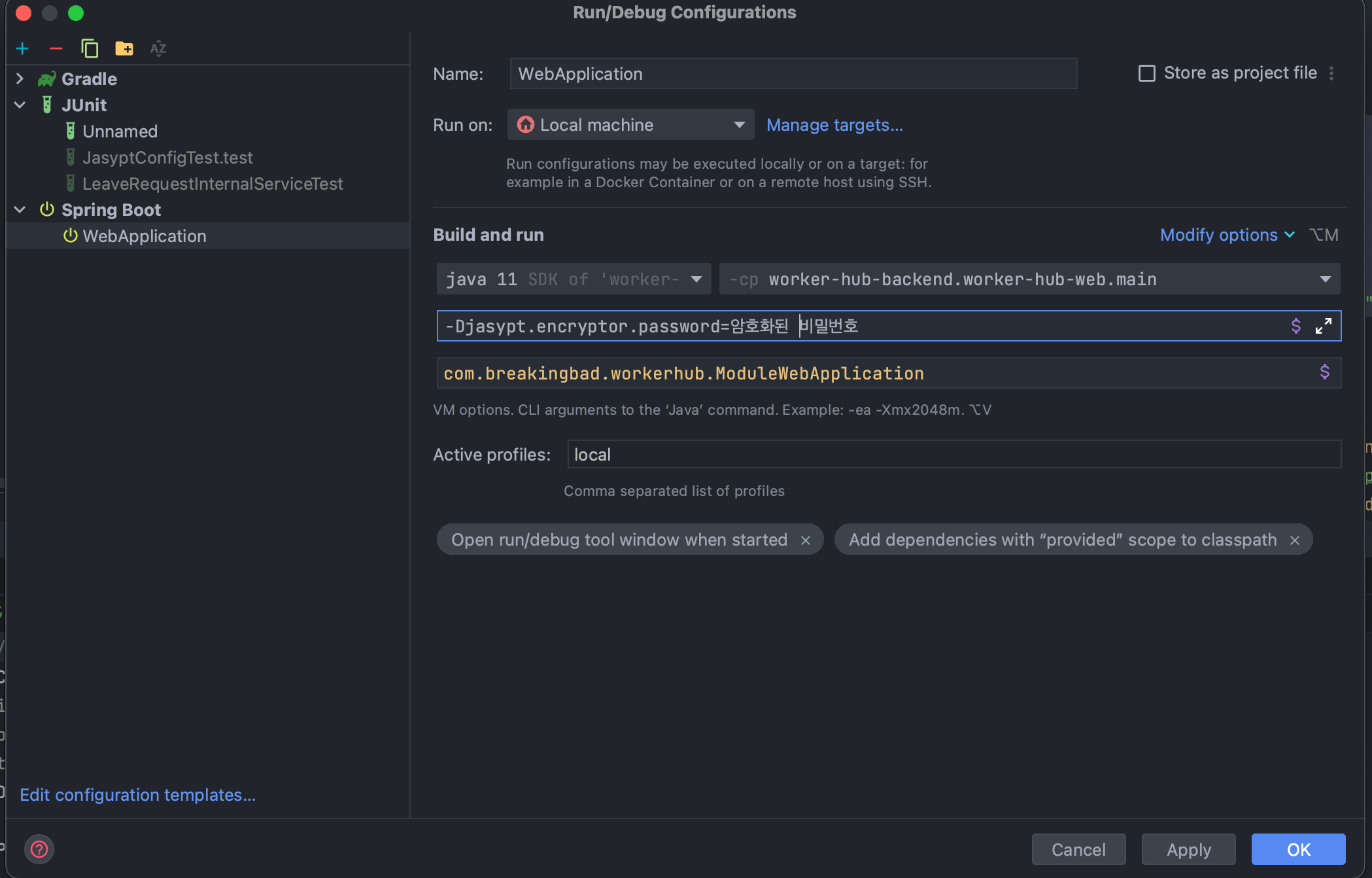The width and height of the screenshot is (1372, 878).
Task: Remove 'Open run/debug tool window' option chip
Action: click(806, 540)
